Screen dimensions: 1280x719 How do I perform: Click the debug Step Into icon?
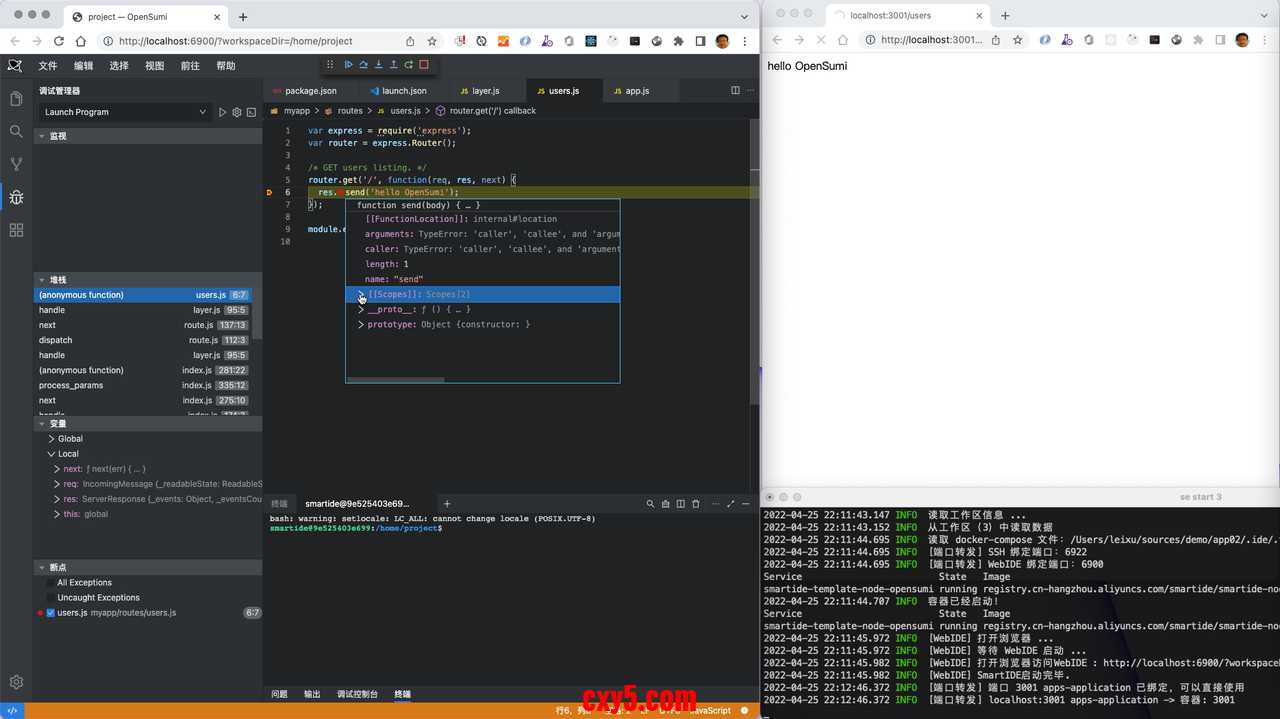tap(378, 65)
